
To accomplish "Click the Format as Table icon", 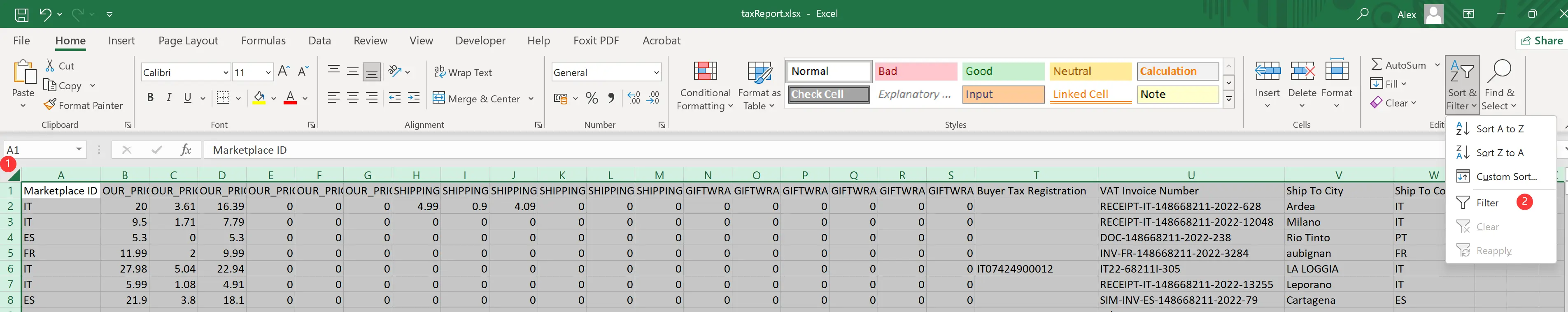I will tap(758, 72).
